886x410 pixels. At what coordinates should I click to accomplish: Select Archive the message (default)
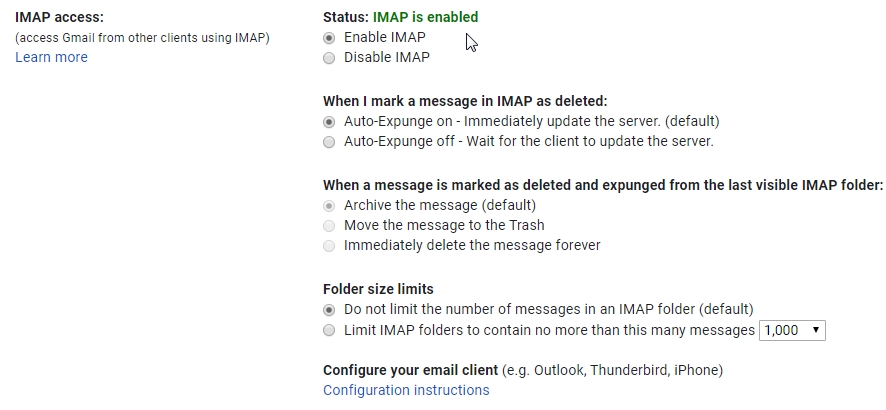click(x=329, y=206)
